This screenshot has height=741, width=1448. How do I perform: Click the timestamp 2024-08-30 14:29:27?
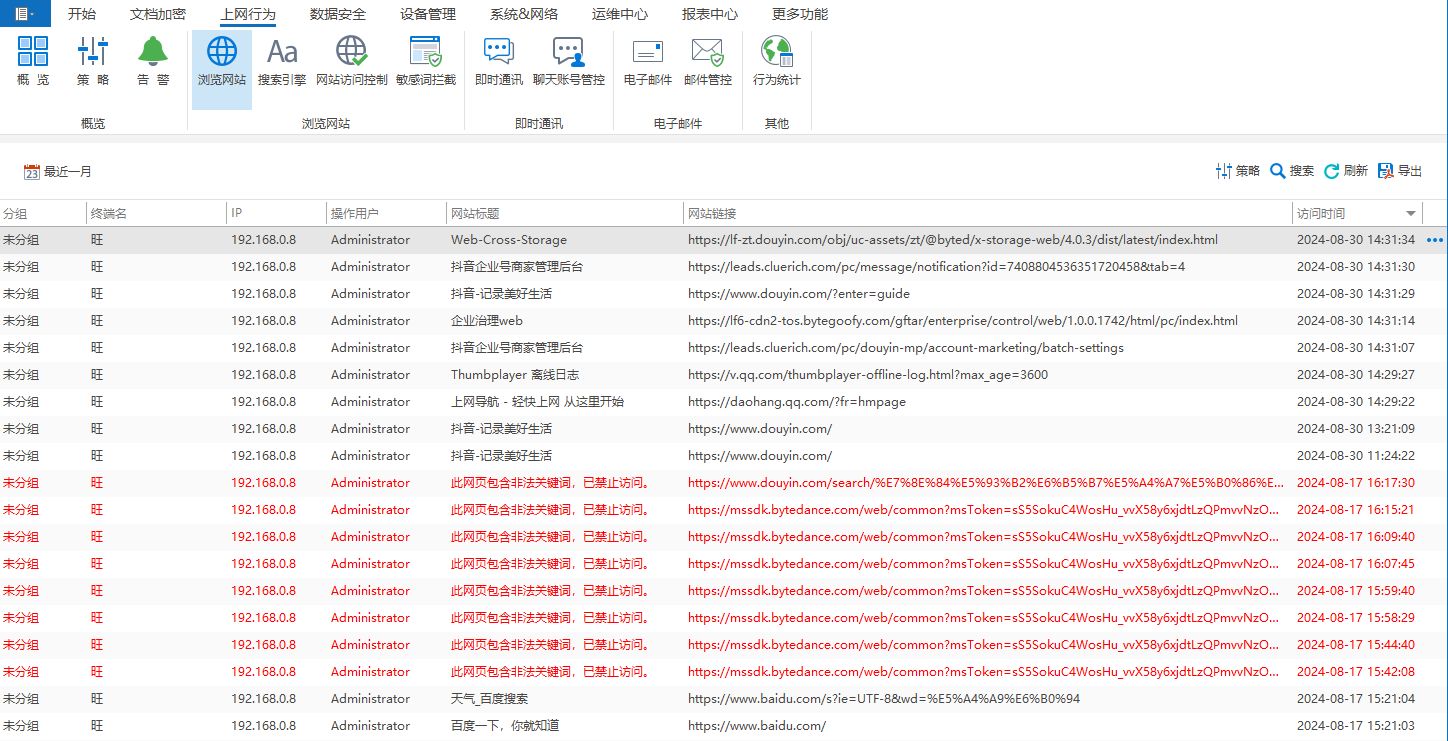1356,375
